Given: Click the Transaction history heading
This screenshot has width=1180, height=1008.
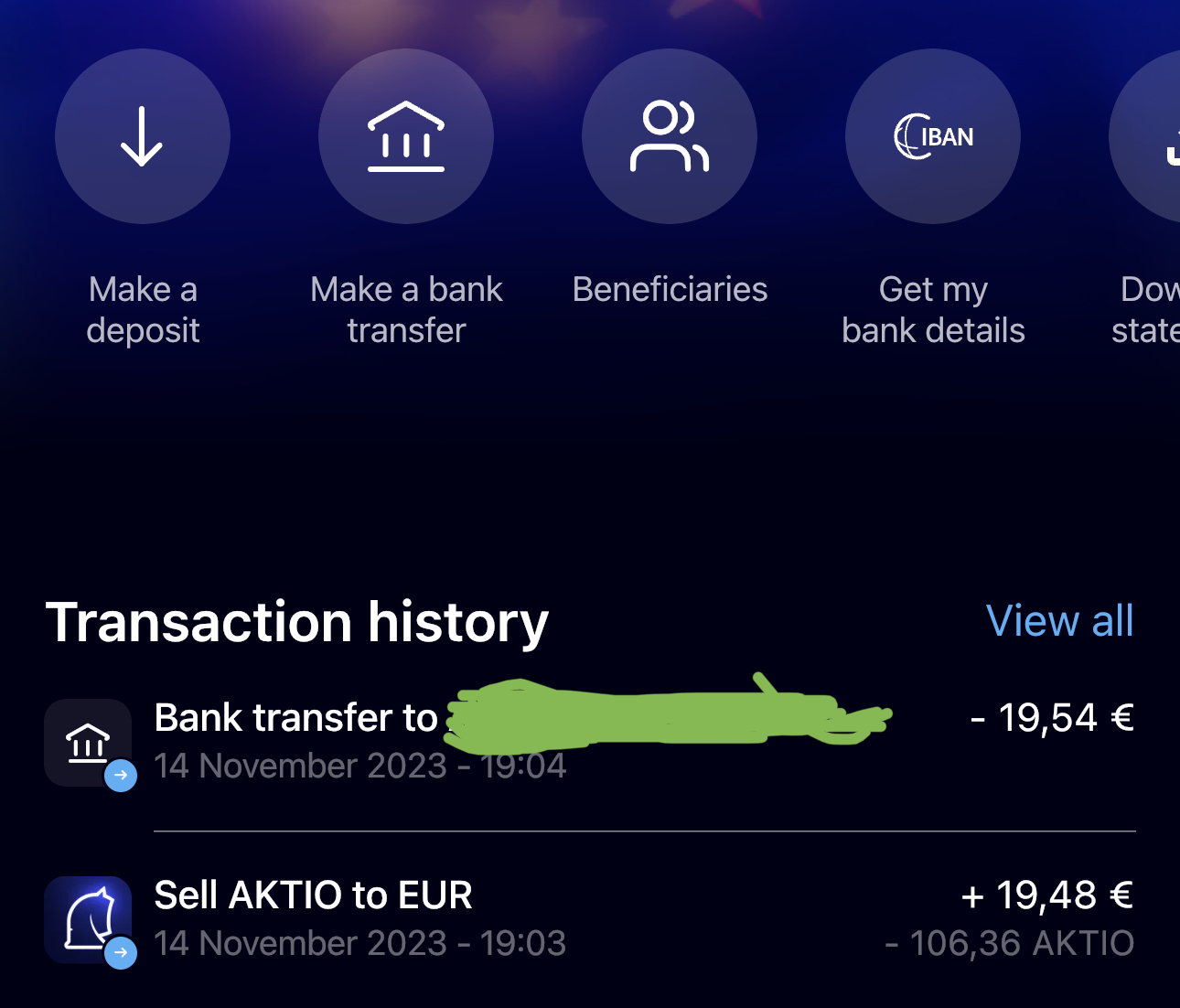Looking at the screenshot, I should point(297,623).
